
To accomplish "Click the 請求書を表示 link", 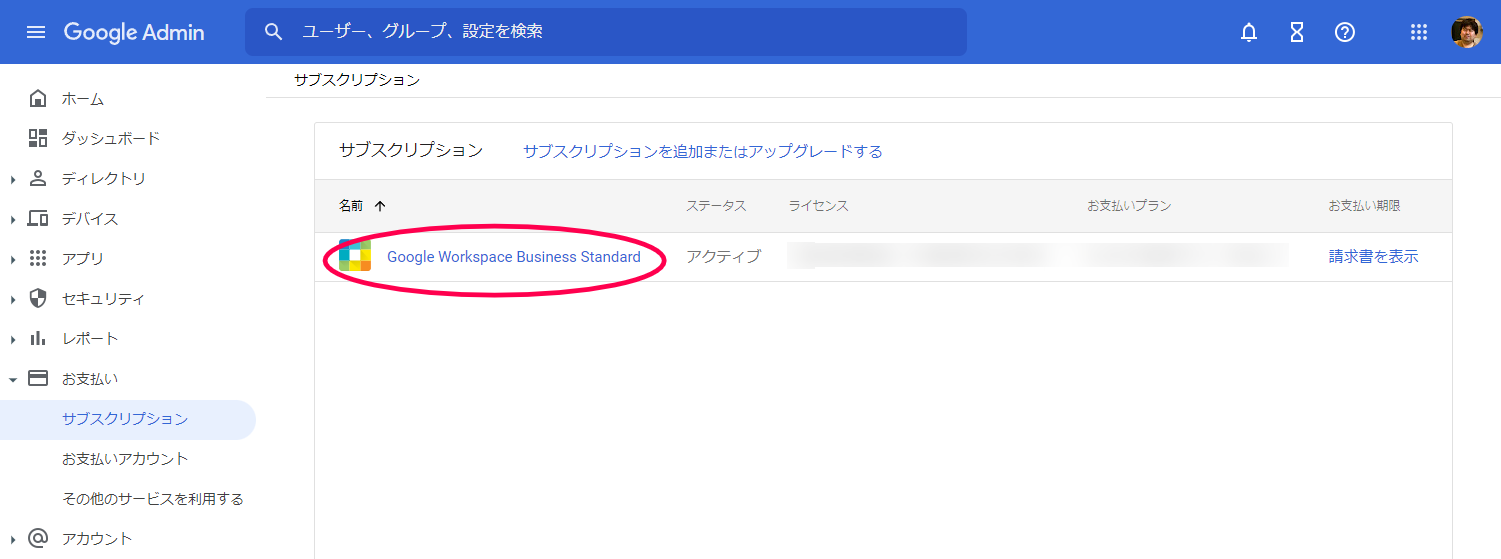I will click(x=1373, y=257).
